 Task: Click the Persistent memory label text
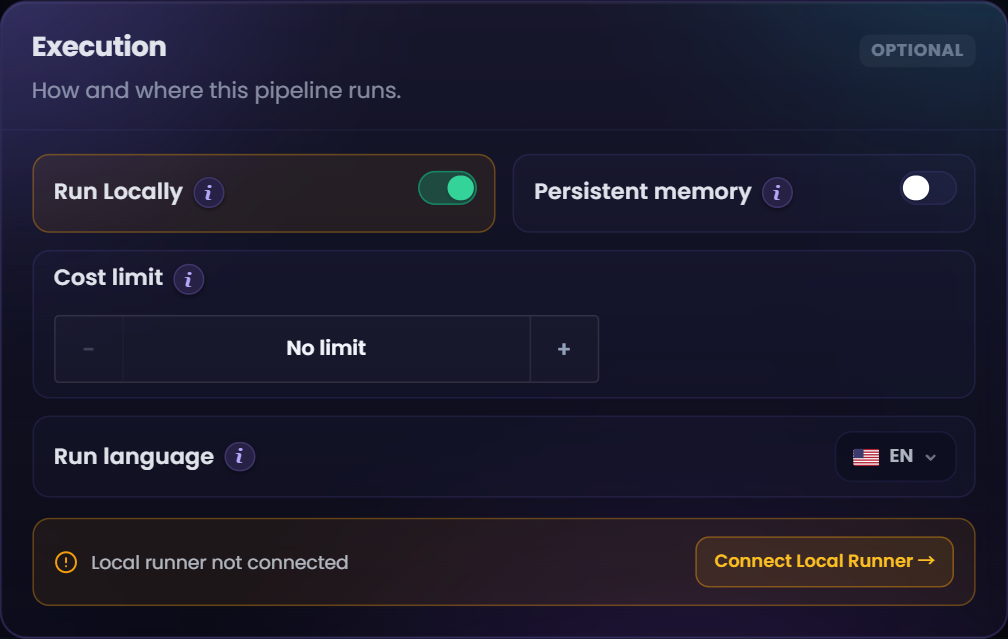[643, 192]
